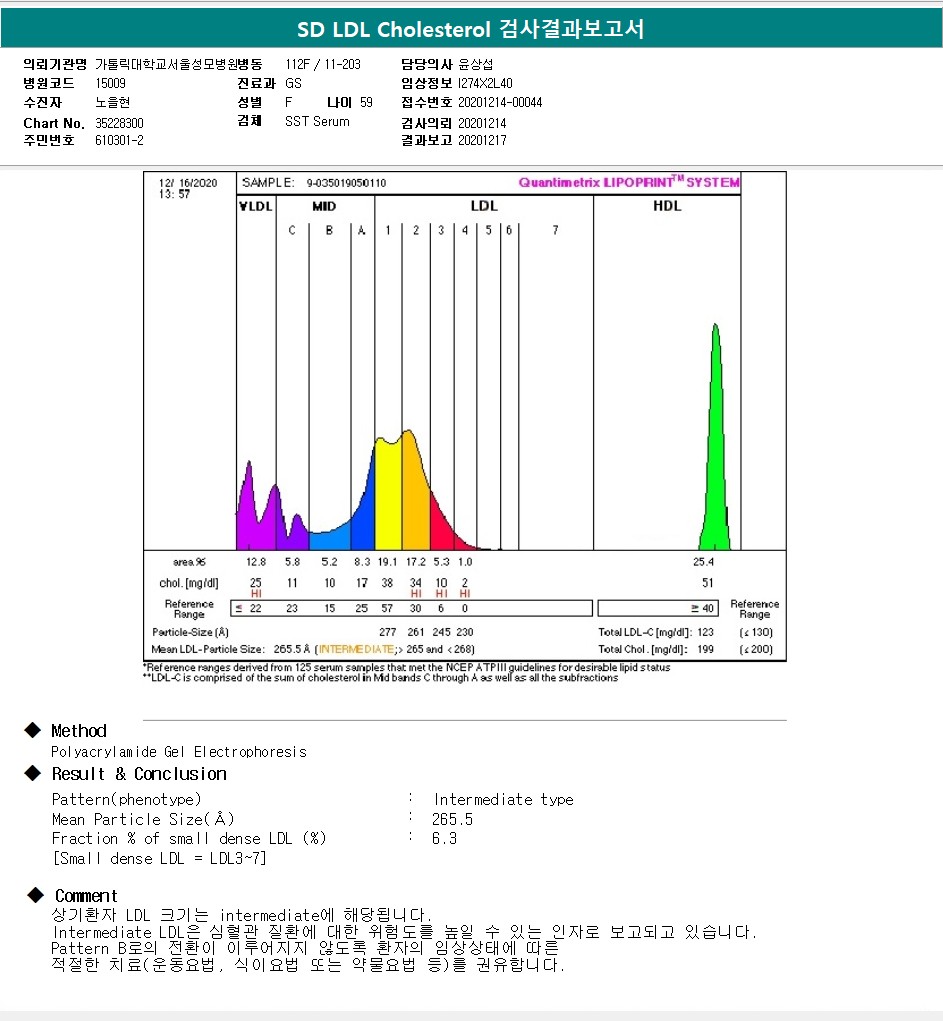This screenshot has height=1021, width=943.
Task: Click the MID column header
Action: (x=324, y=206)
